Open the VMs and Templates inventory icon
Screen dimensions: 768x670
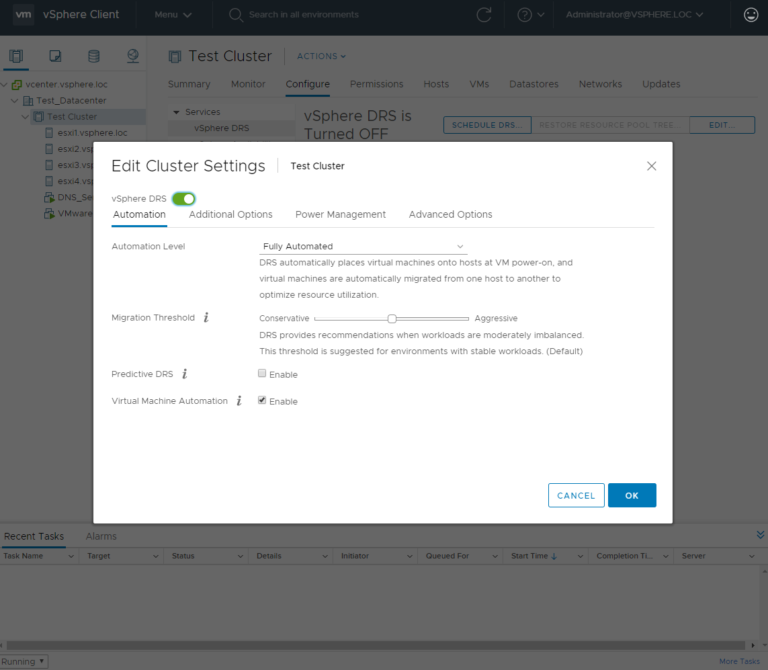[x=55, y=56]
